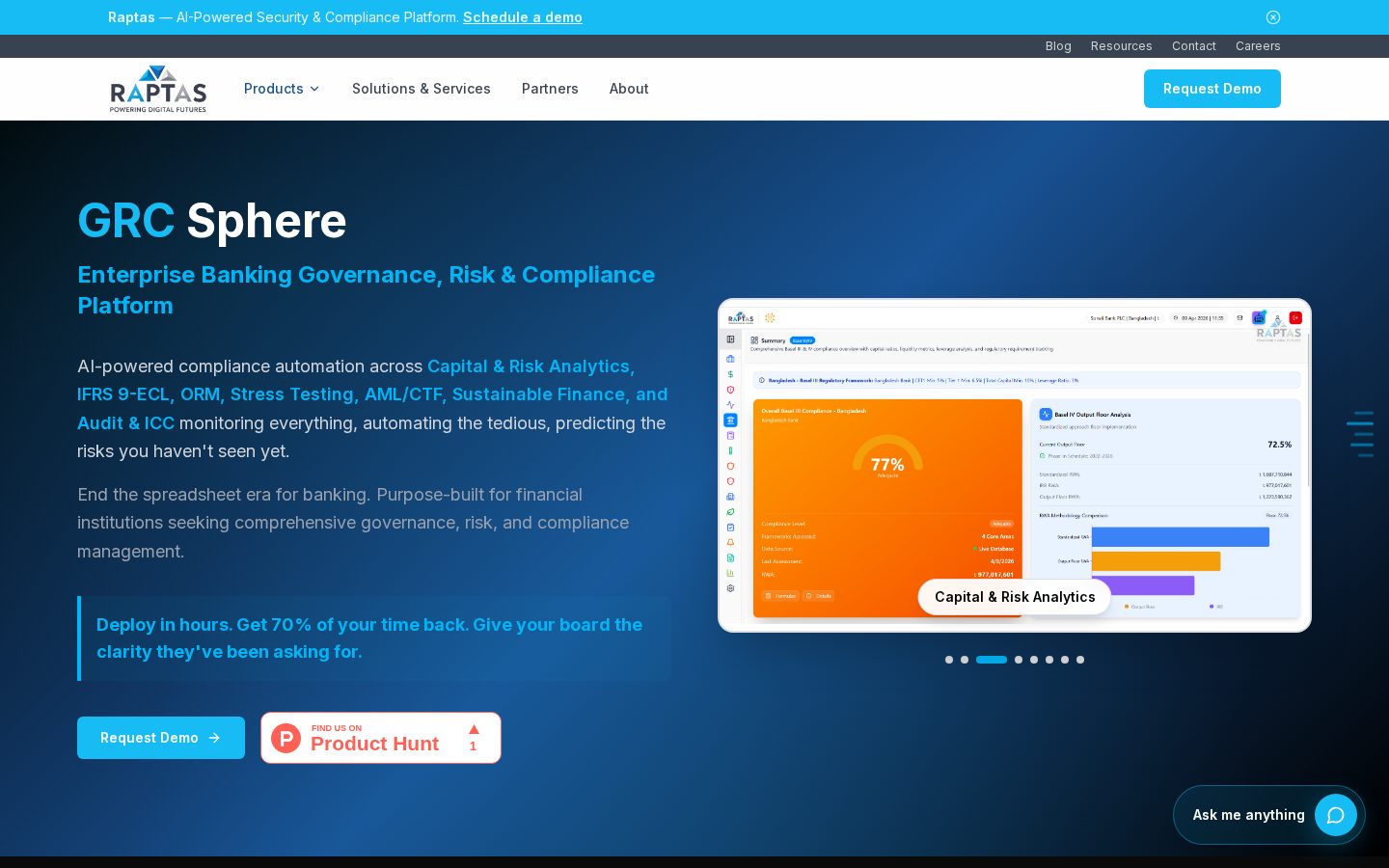Image resolution: width=1389 pixels, height=868 pixels.
Task: Click the 'Capital & Risk Analytics,' highlighted text
Action: (x=531, y=366)
